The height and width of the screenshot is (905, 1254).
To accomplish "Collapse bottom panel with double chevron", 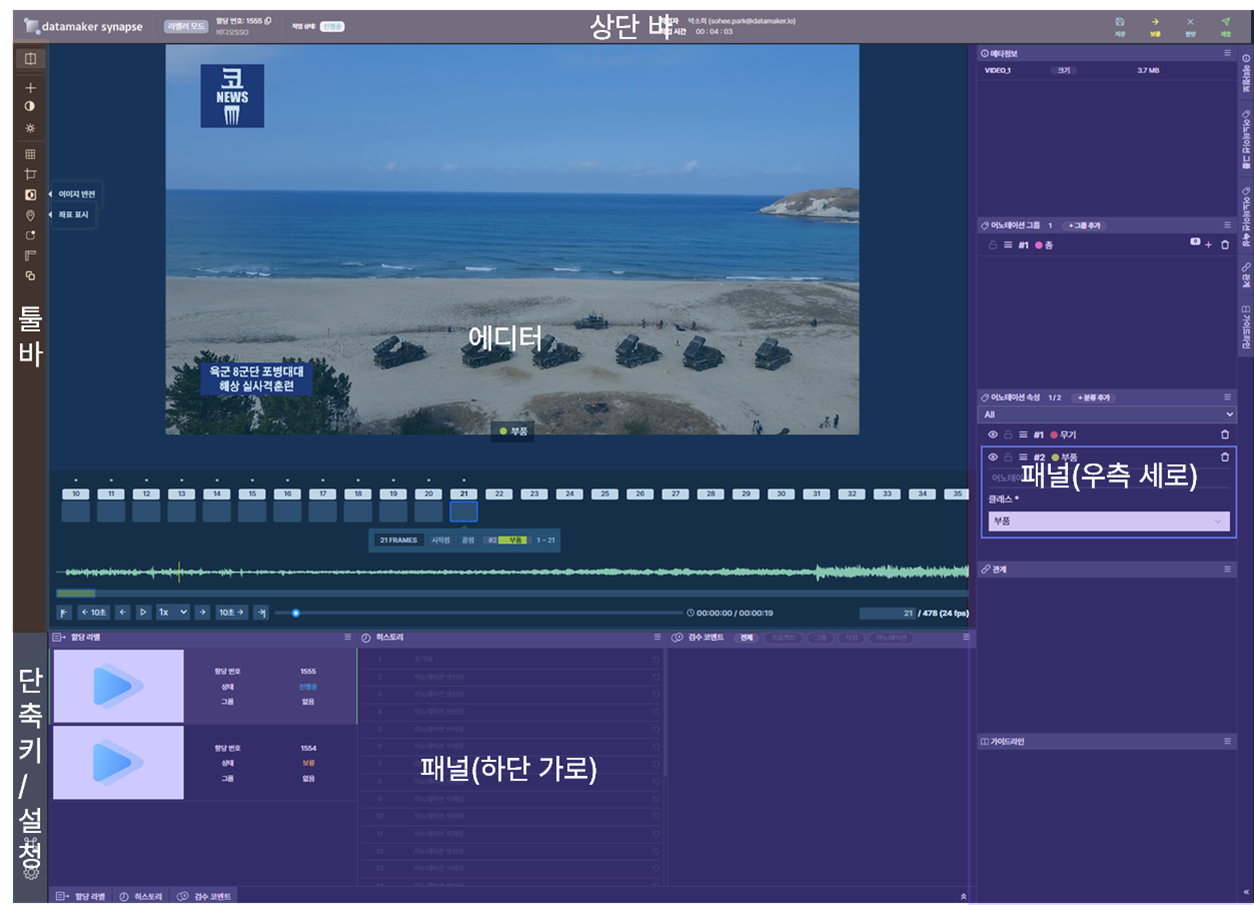I will 964,896.
